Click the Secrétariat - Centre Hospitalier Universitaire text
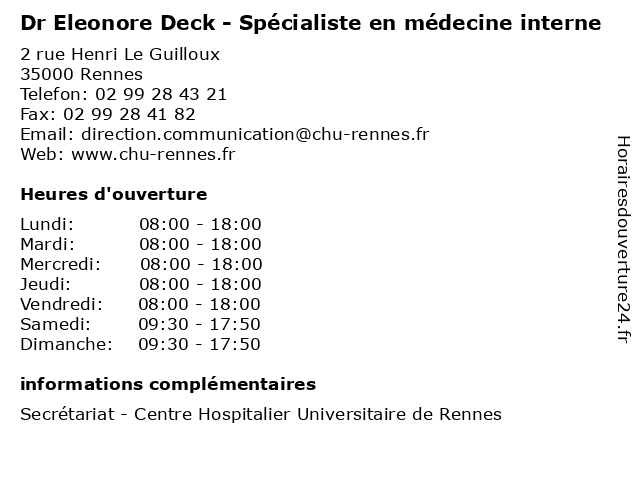The width and height of the screenshot is (640, 480). pyautogui.click(x=261, y=414)
